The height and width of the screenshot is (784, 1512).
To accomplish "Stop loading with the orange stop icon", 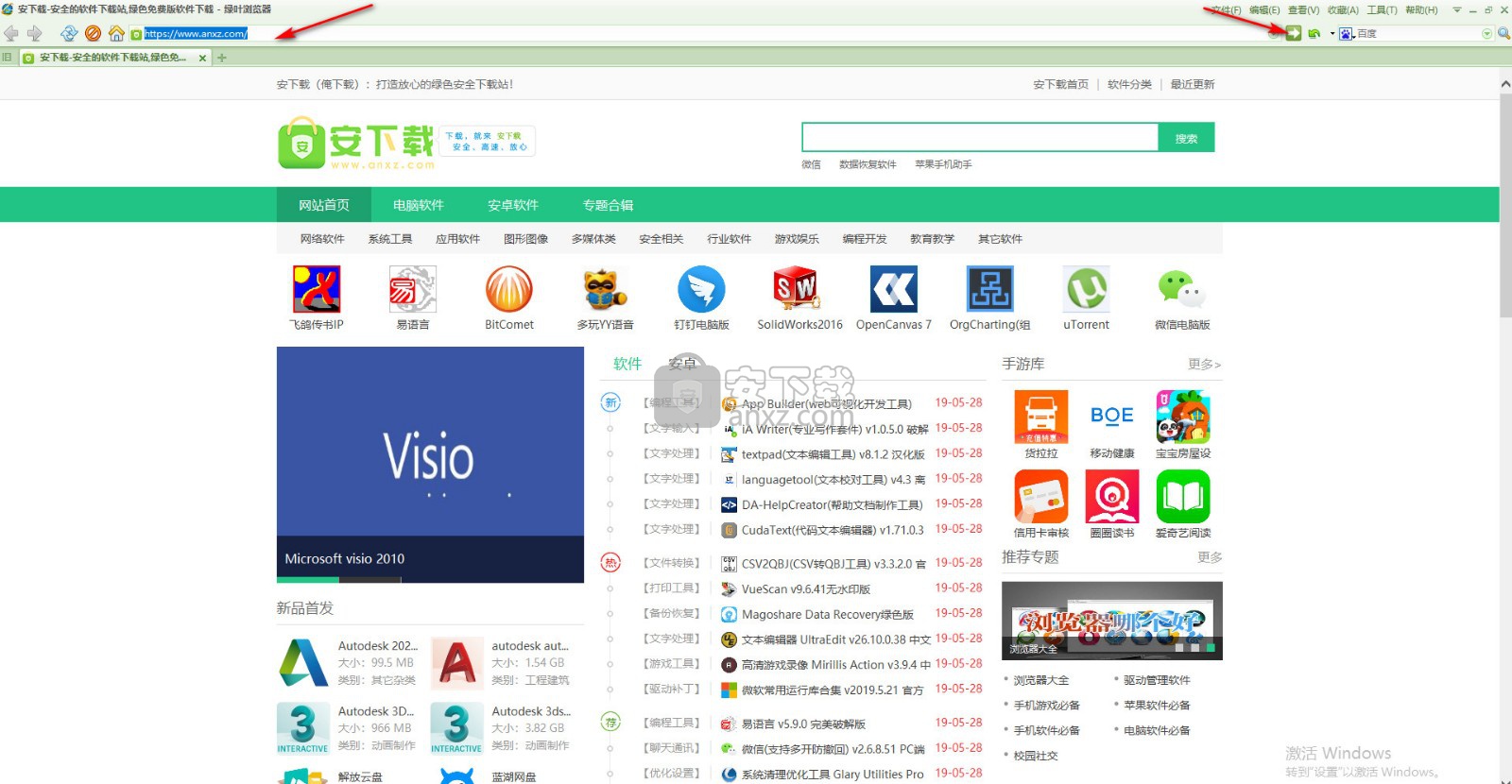I will (93, 33).
